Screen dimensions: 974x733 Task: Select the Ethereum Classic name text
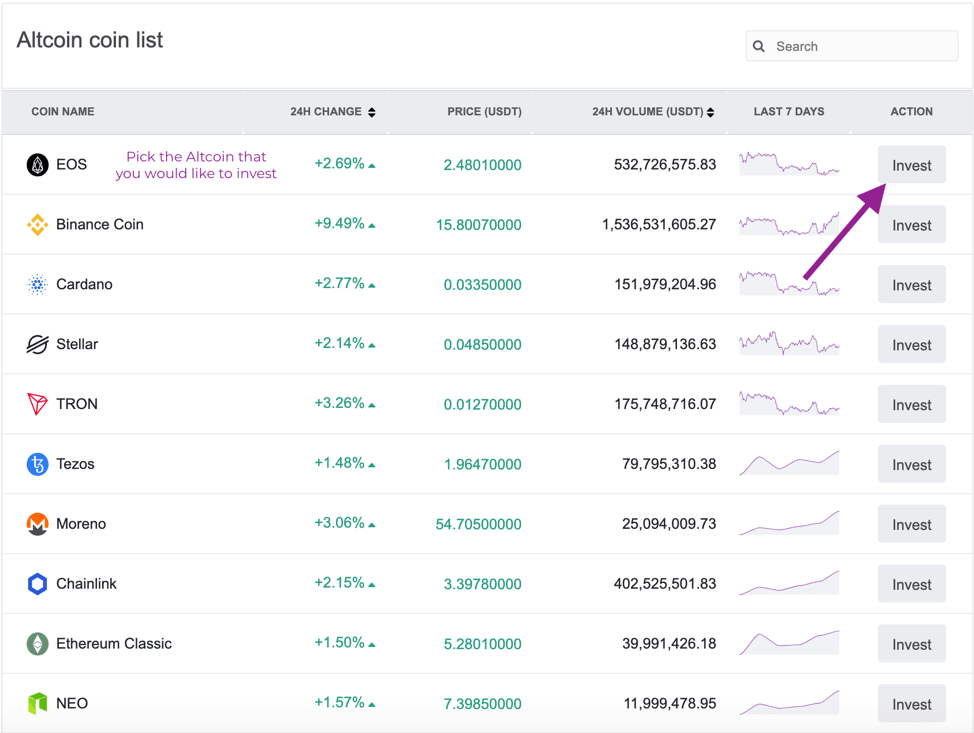tap(114, 644)
